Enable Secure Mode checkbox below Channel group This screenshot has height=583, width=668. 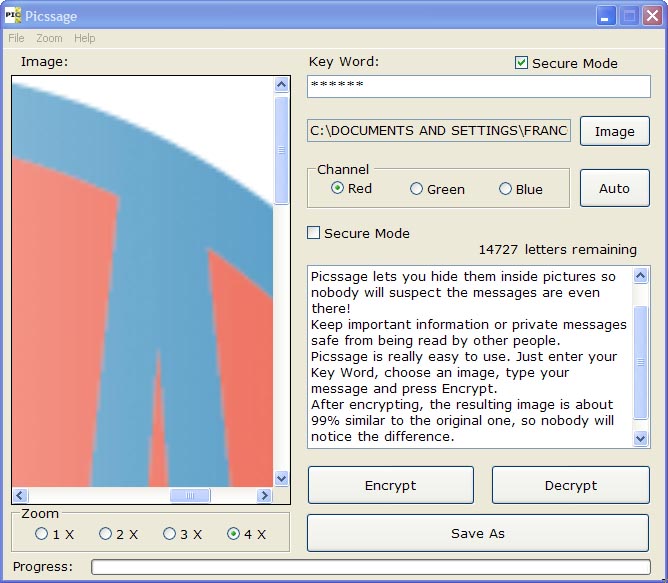314,233
